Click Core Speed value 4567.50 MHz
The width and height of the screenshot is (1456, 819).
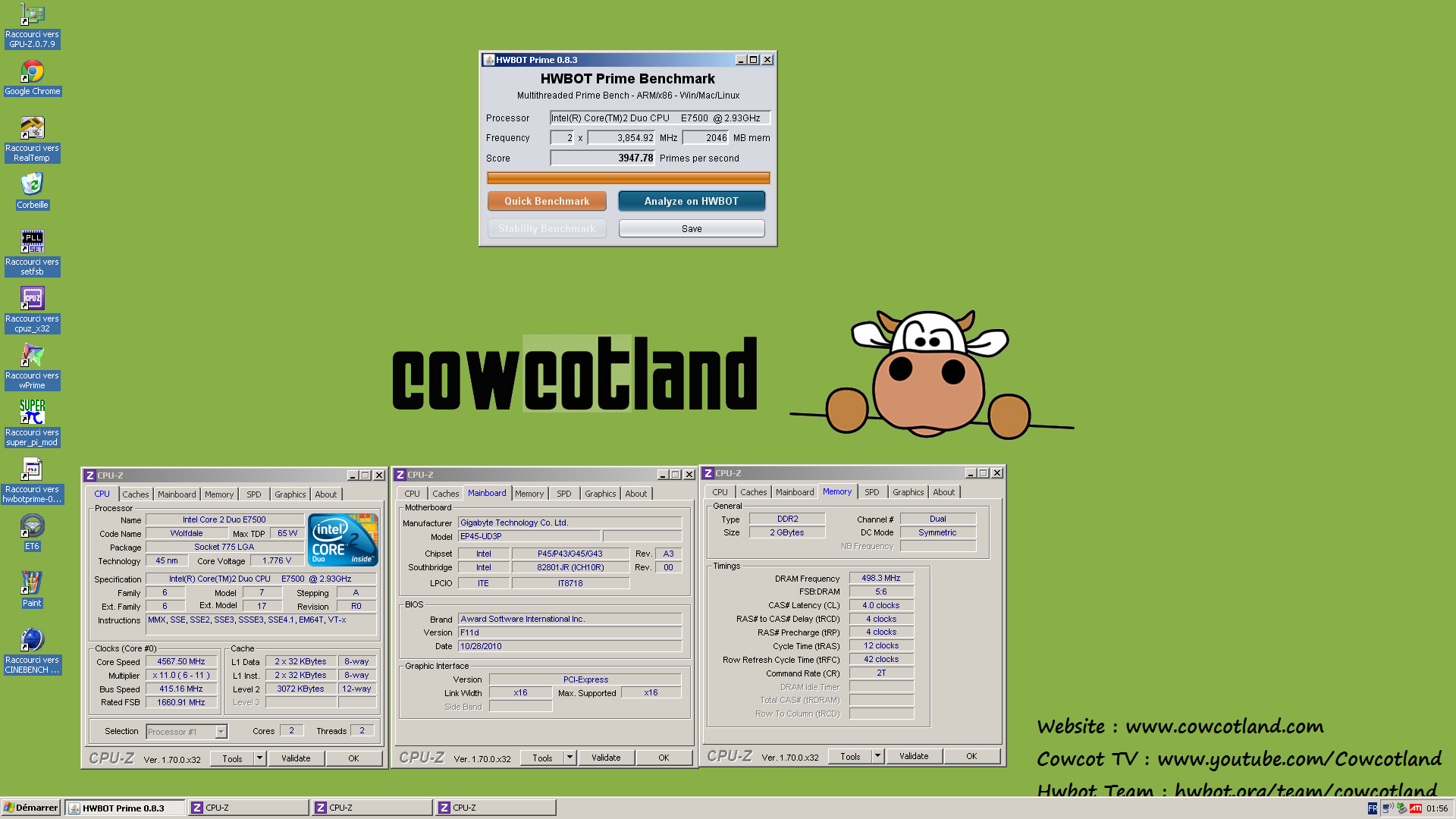(181, 661)
